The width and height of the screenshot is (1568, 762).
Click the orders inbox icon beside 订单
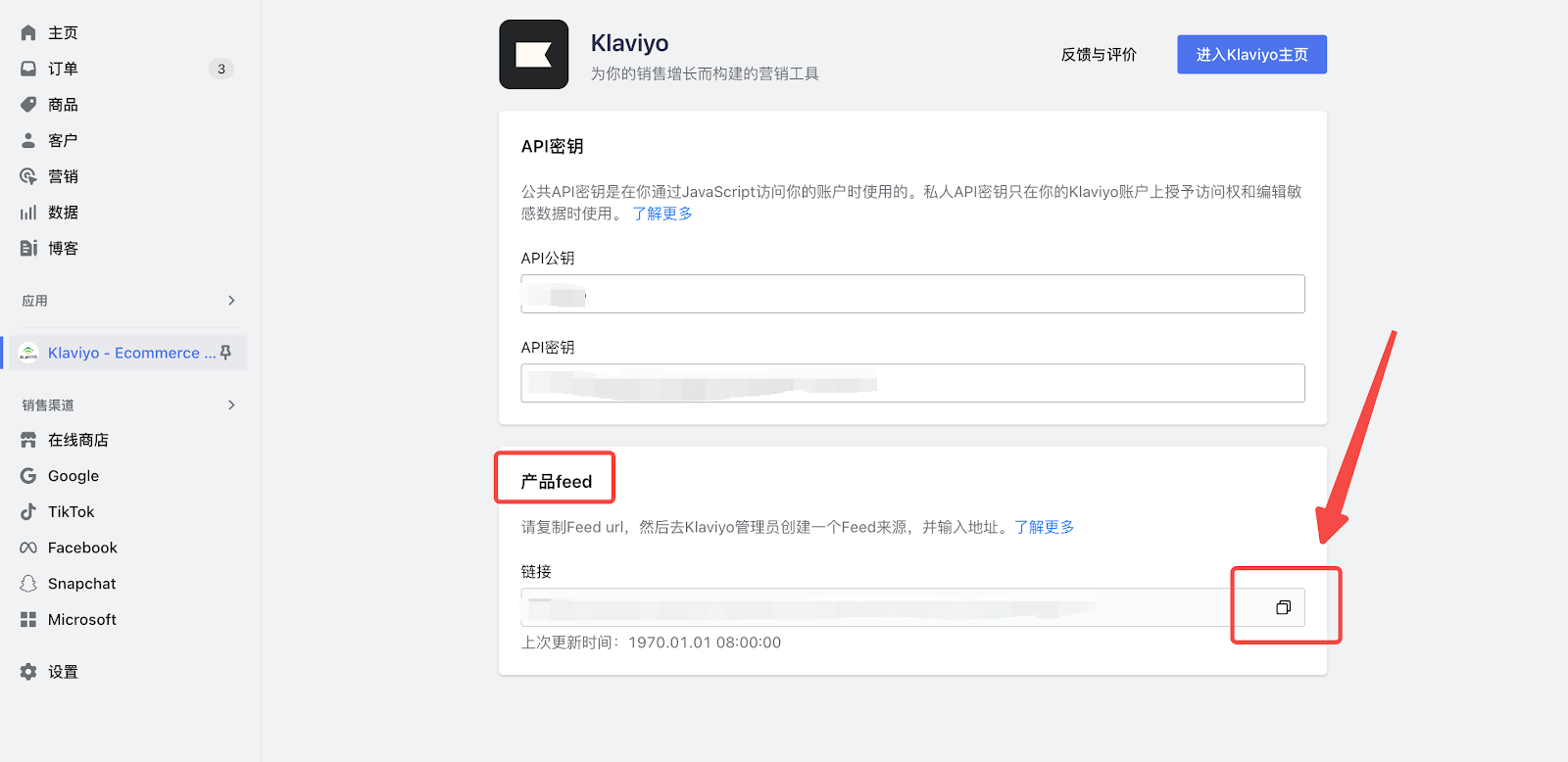28,69
